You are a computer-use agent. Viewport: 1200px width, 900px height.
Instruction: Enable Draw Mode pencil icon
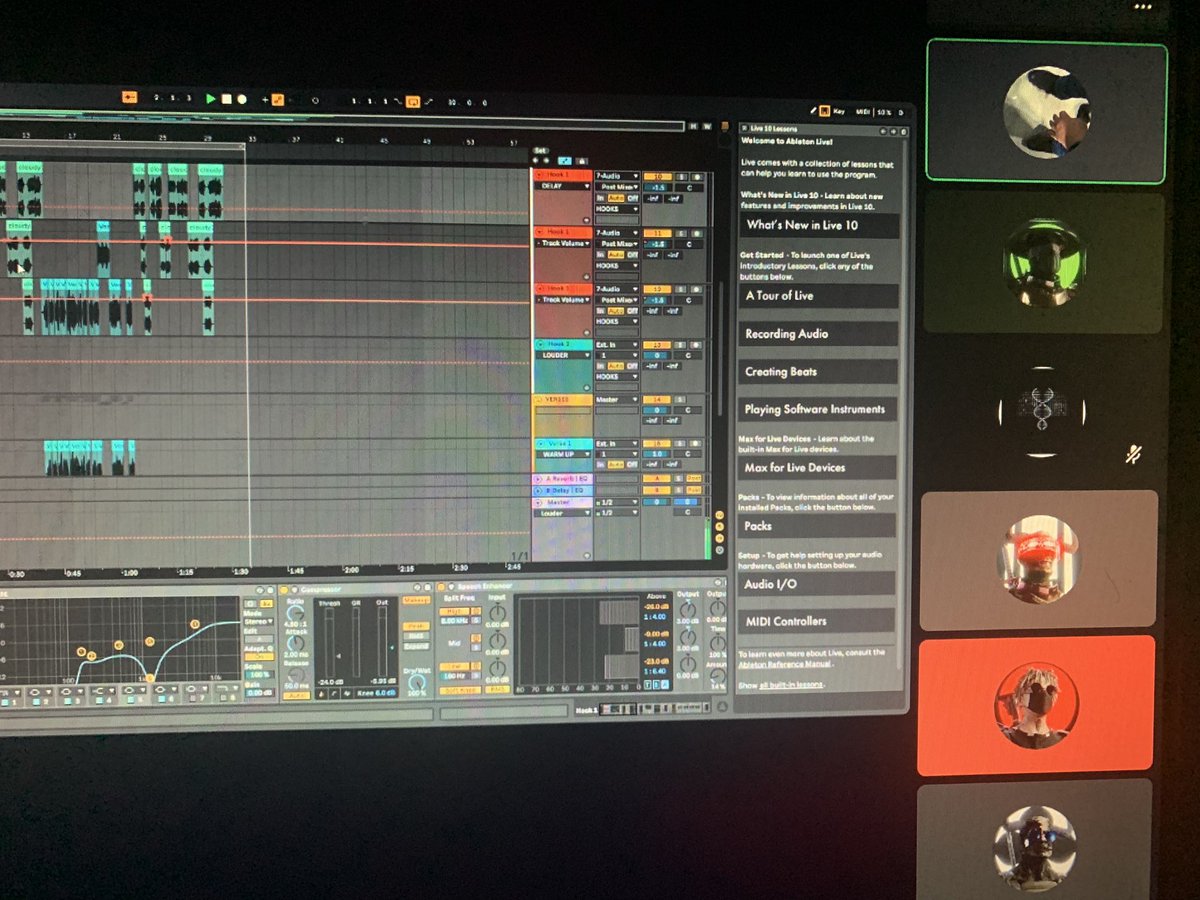pyautogui.click(x=813, y=113)
